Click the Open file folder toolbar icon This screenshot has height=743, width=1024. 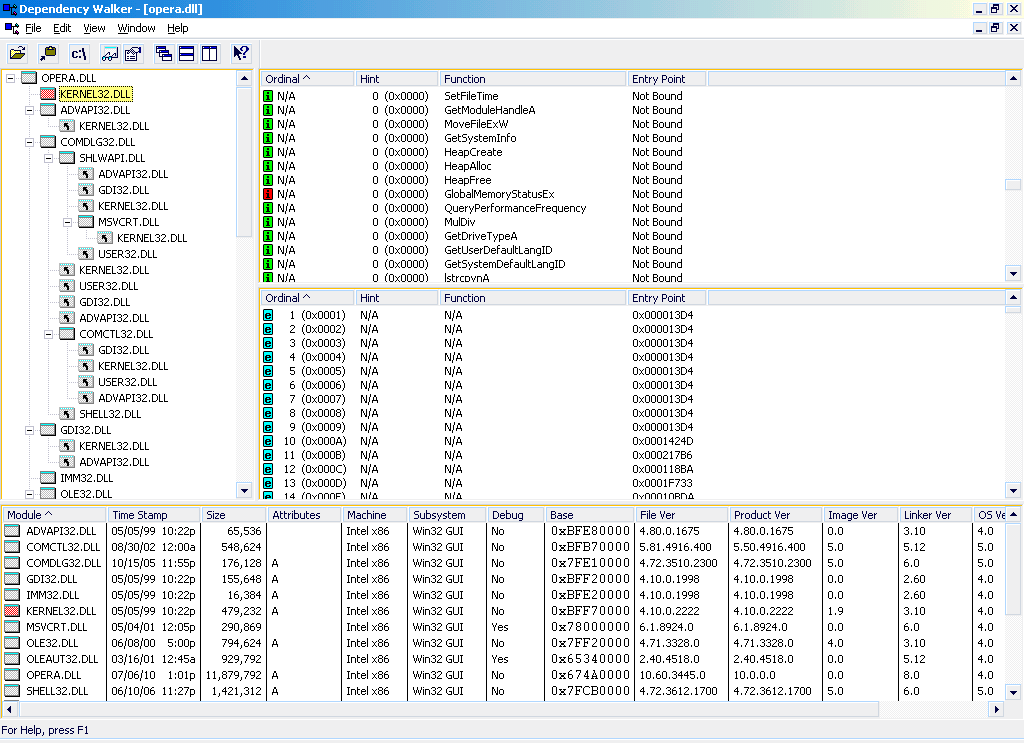pyautogui.click(x=18, y=54)
